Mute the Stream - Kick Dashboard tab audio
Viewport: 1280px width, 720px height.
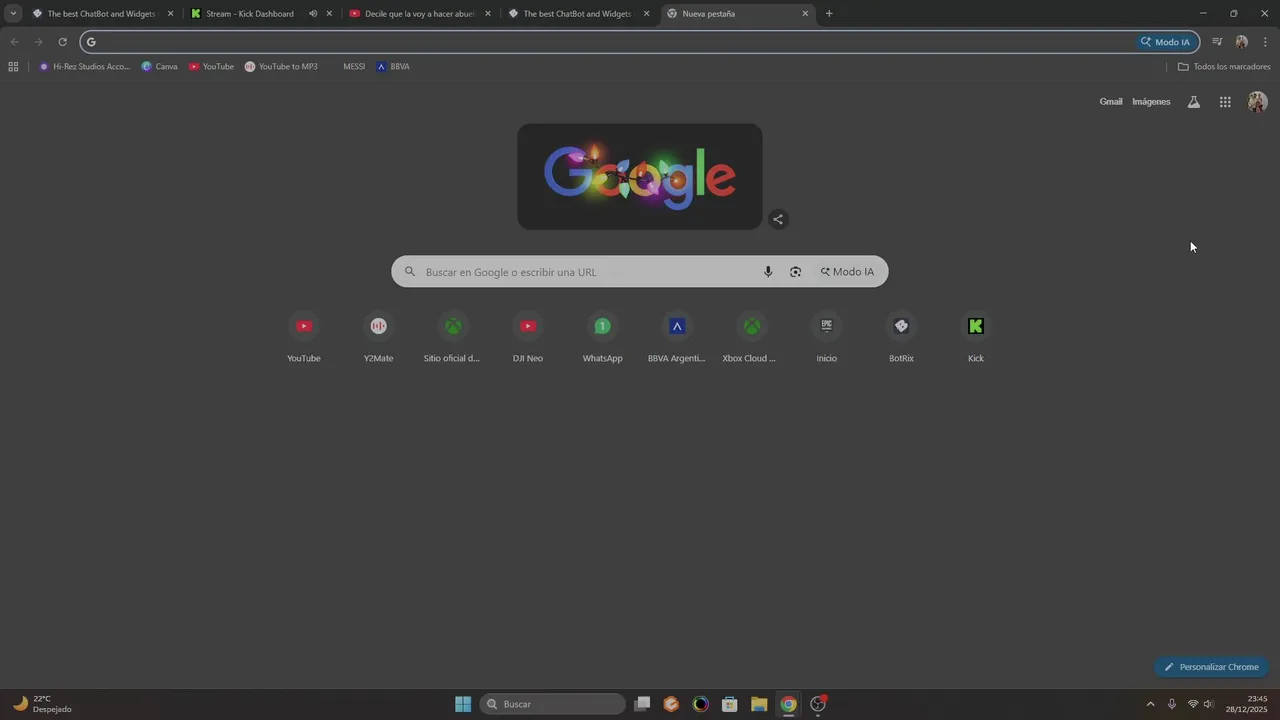pyautogui.click(x=313, y=14)
